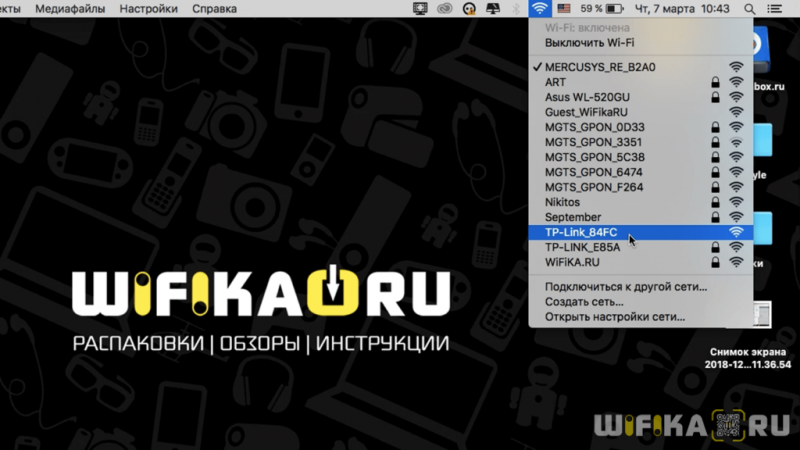This screenshot has height=450, width=800.
Task: Connect to MGTS_GPON_0D33 network
Action: click(640, 127)
